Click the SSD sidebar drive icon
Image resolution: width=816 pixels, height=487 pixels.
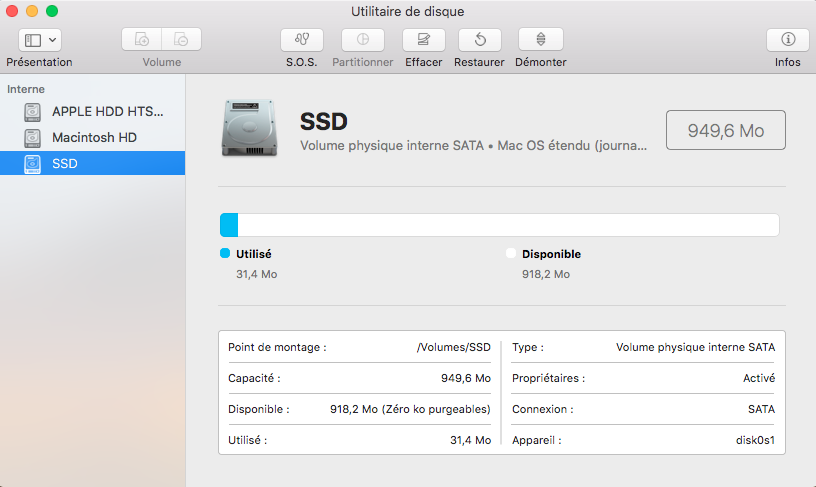click(x=32, y=163)
